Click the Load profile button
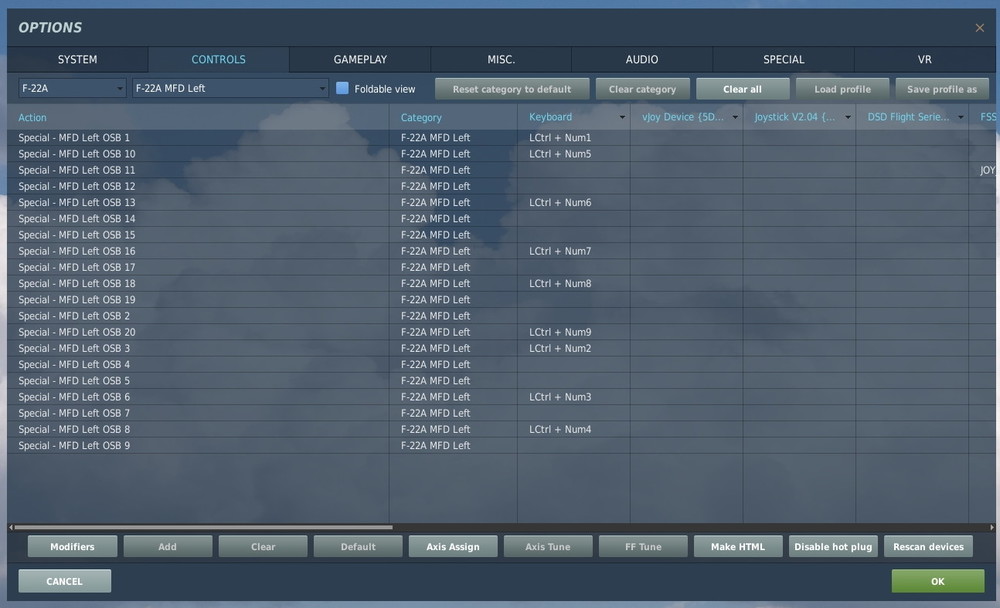Screen dimensions: 1000x608 point(842,89)
